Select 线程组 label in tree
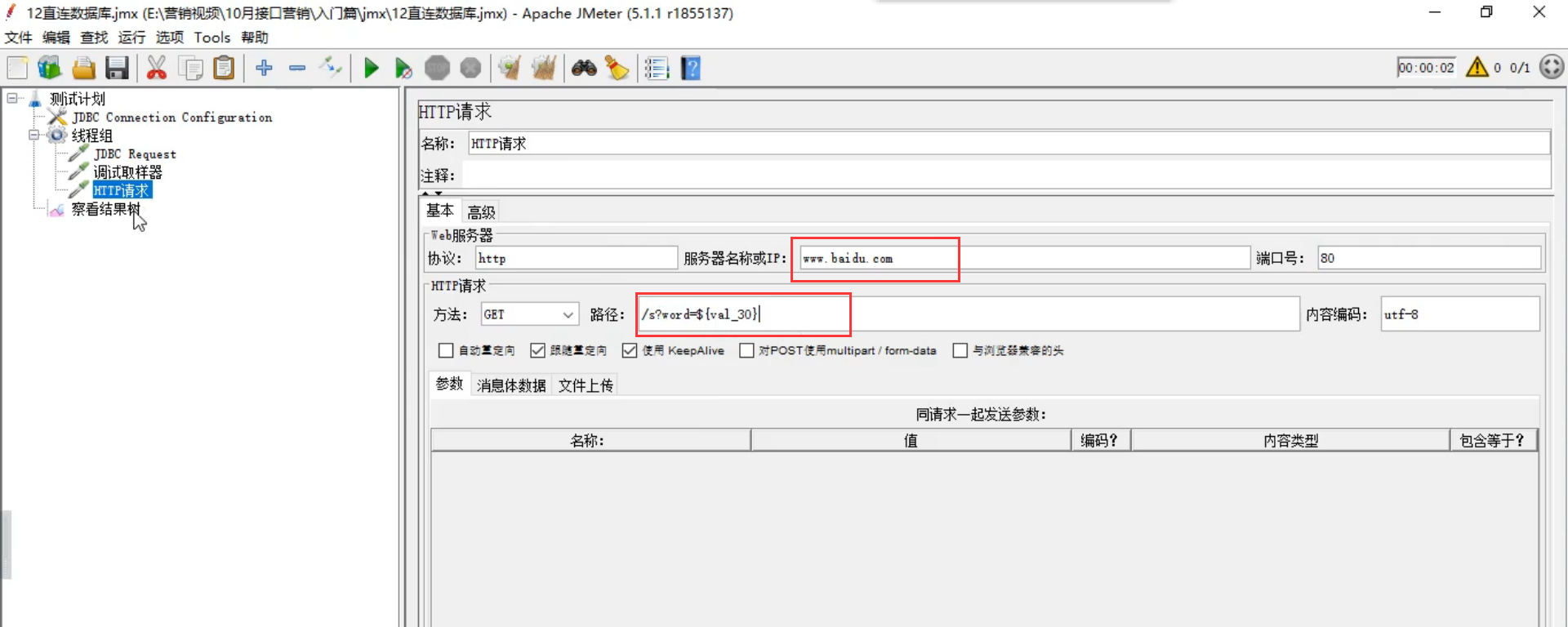 point(91,136)
